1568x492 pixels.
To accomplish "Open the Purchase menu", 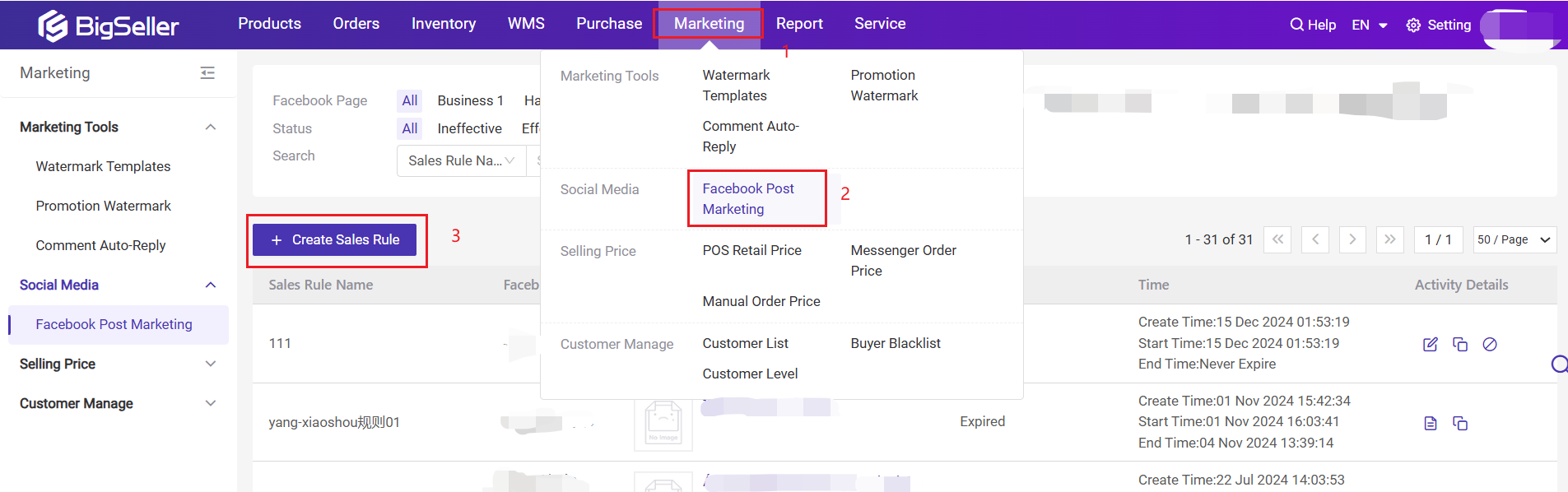I will click(x=609, y=24).
